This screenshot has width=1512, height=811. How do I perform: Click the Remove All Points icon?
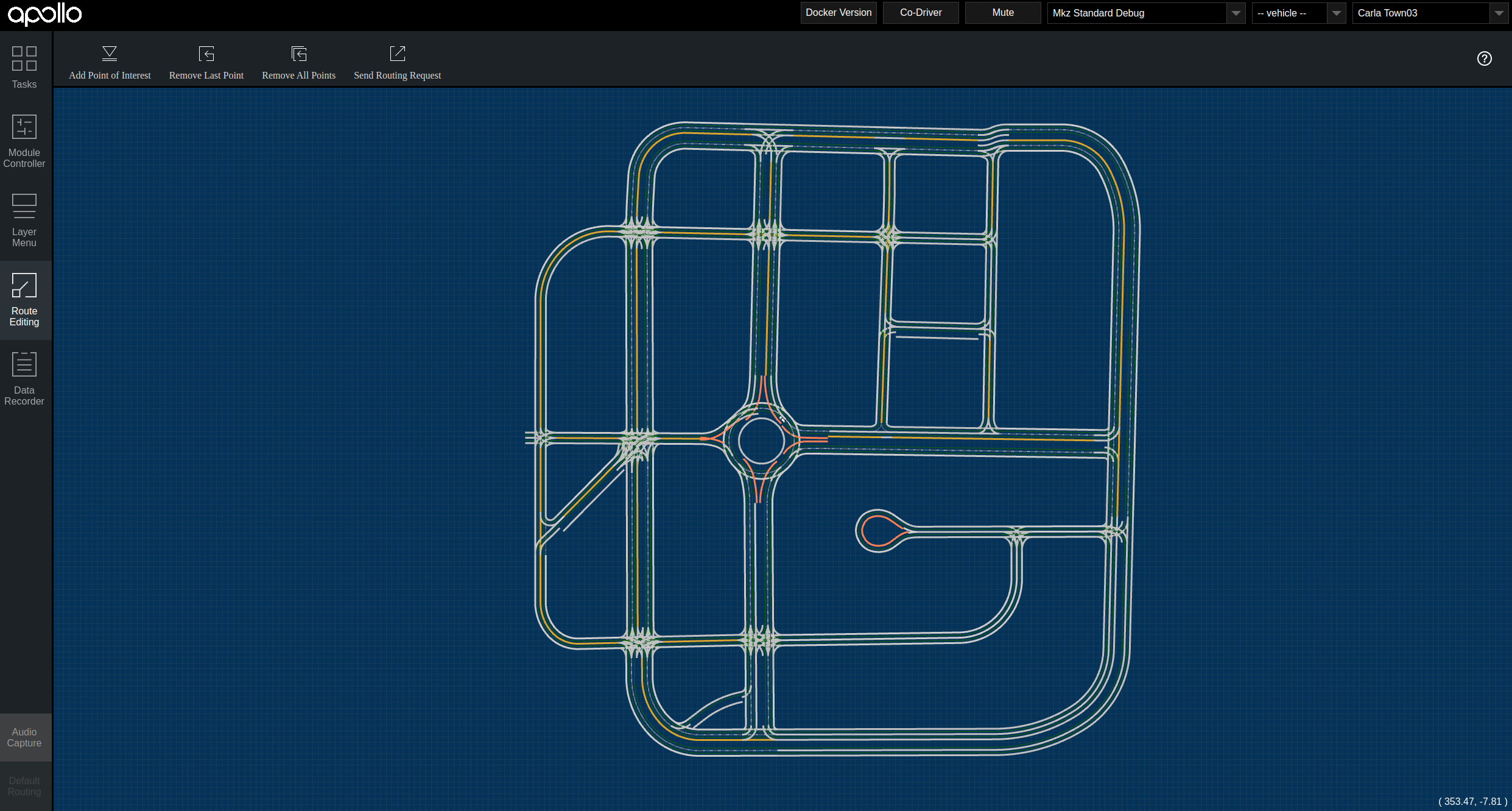pos(298,54)
